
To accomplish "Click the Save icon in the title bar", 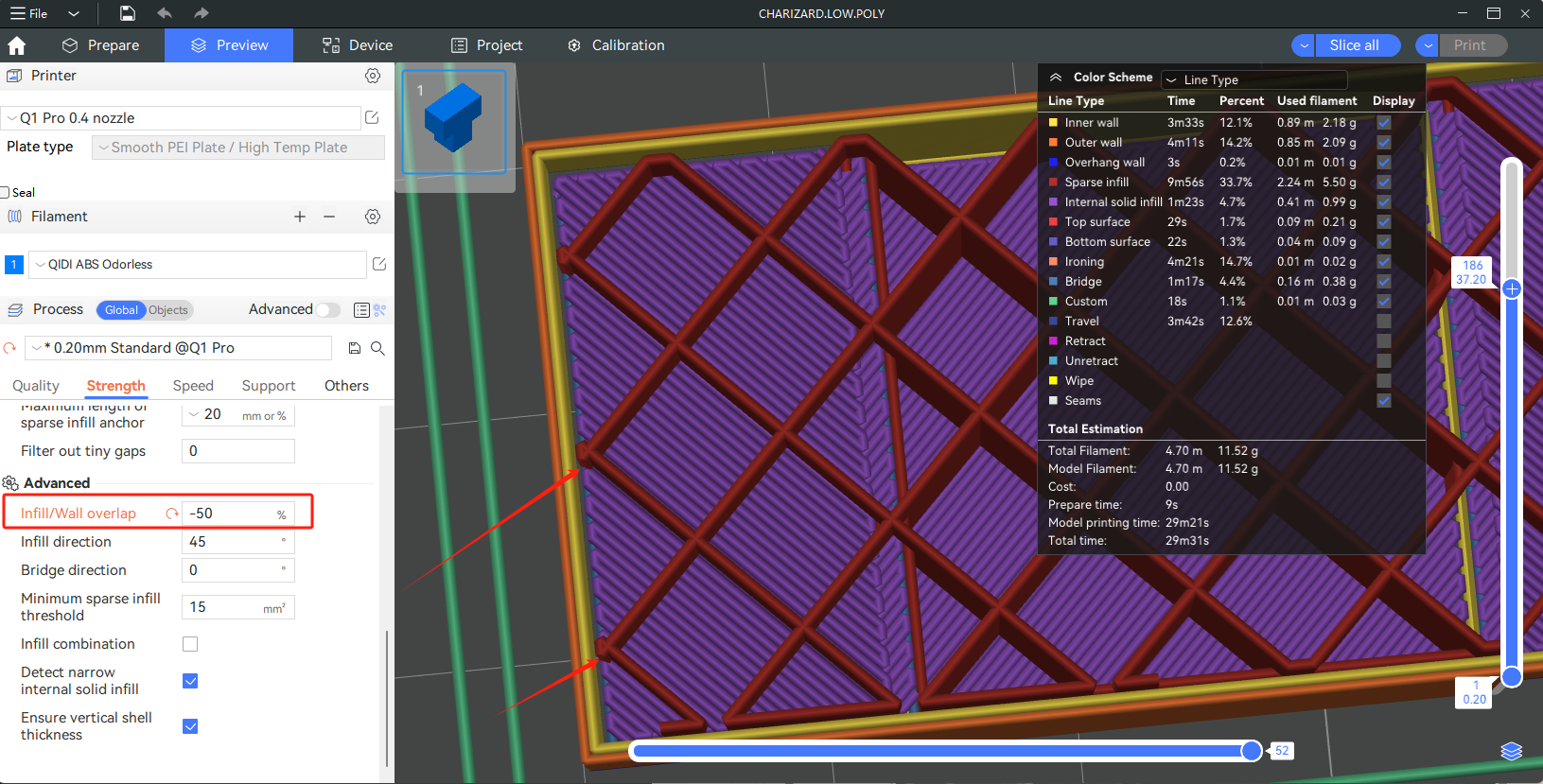I will pos(128,13).
